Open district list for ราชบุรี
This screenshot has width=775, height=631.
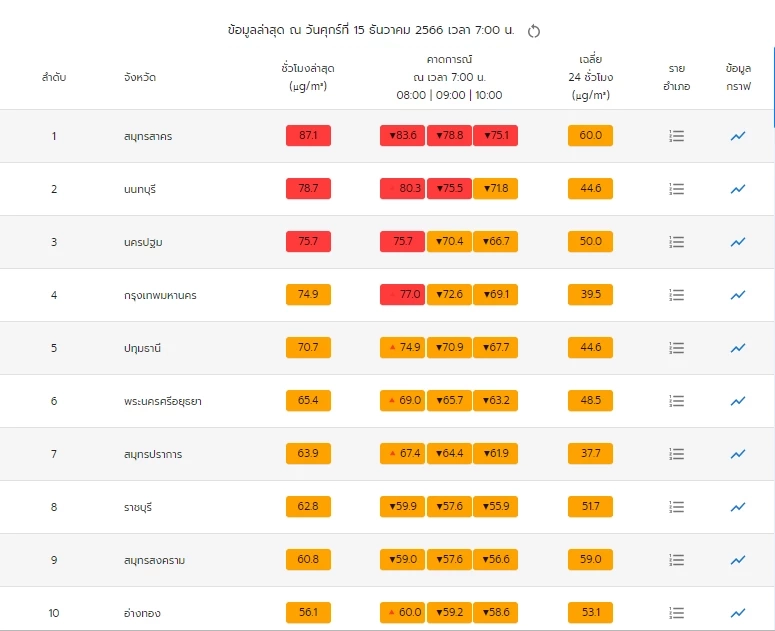677,507
